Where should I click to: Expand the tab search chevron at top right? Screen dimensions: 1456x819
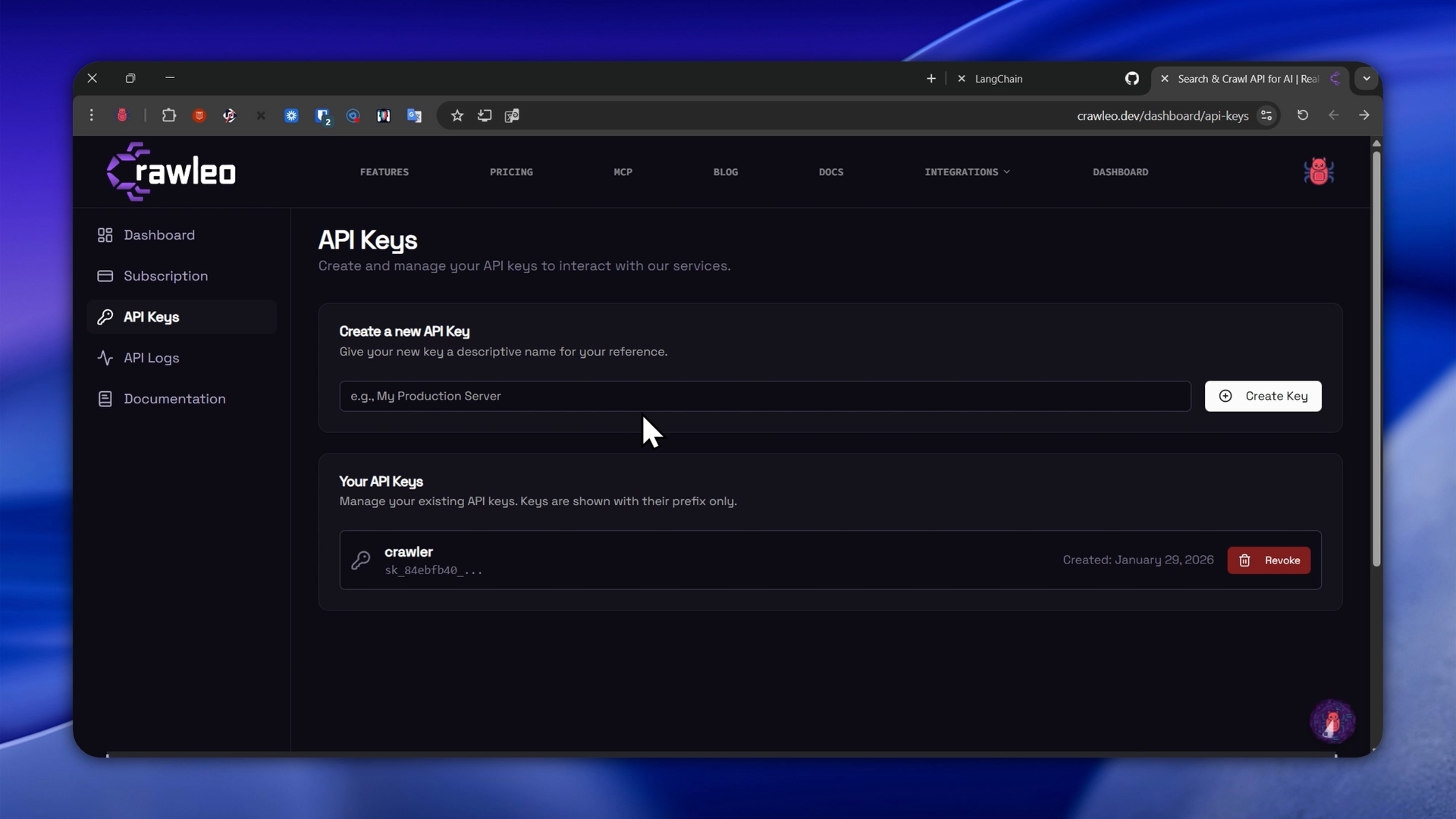tap(1367, 79)
